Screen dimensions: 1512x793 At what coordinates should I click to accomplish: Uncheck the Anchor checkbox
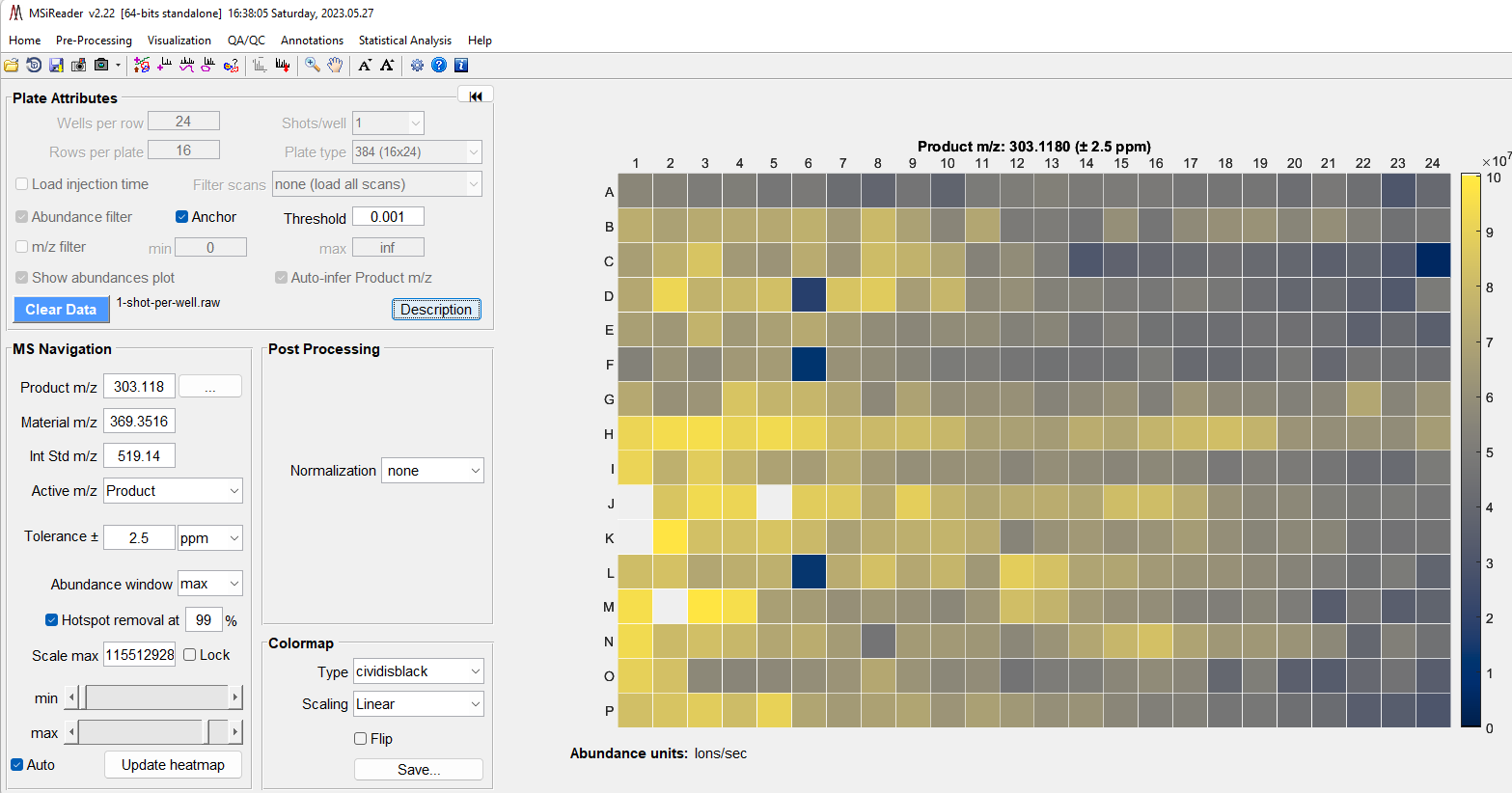tap(181, 217)
